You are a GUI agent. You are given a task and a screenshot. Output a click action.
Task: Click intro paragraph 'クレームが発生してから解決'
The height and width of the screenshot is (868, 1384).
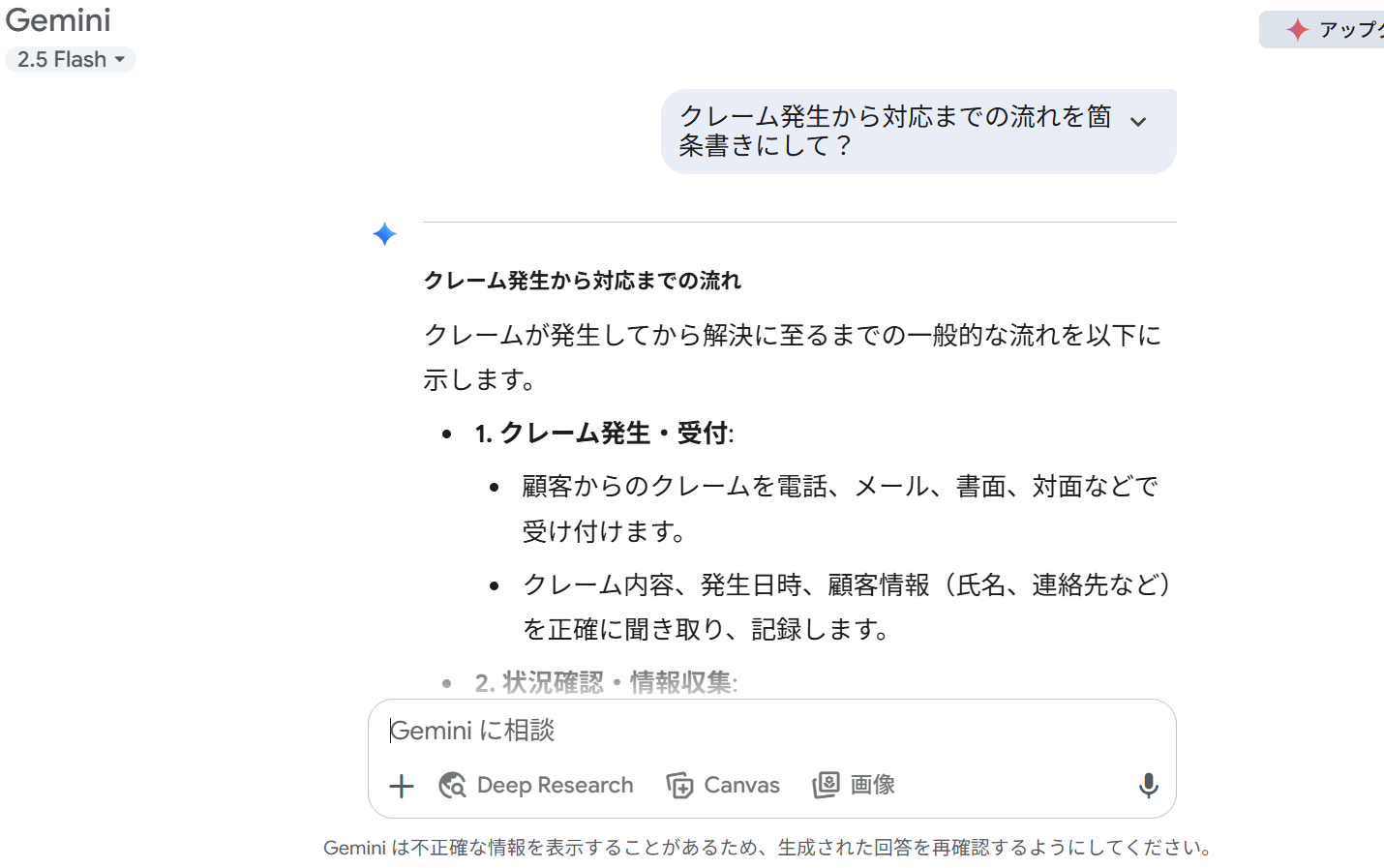[x=792, y=357]
